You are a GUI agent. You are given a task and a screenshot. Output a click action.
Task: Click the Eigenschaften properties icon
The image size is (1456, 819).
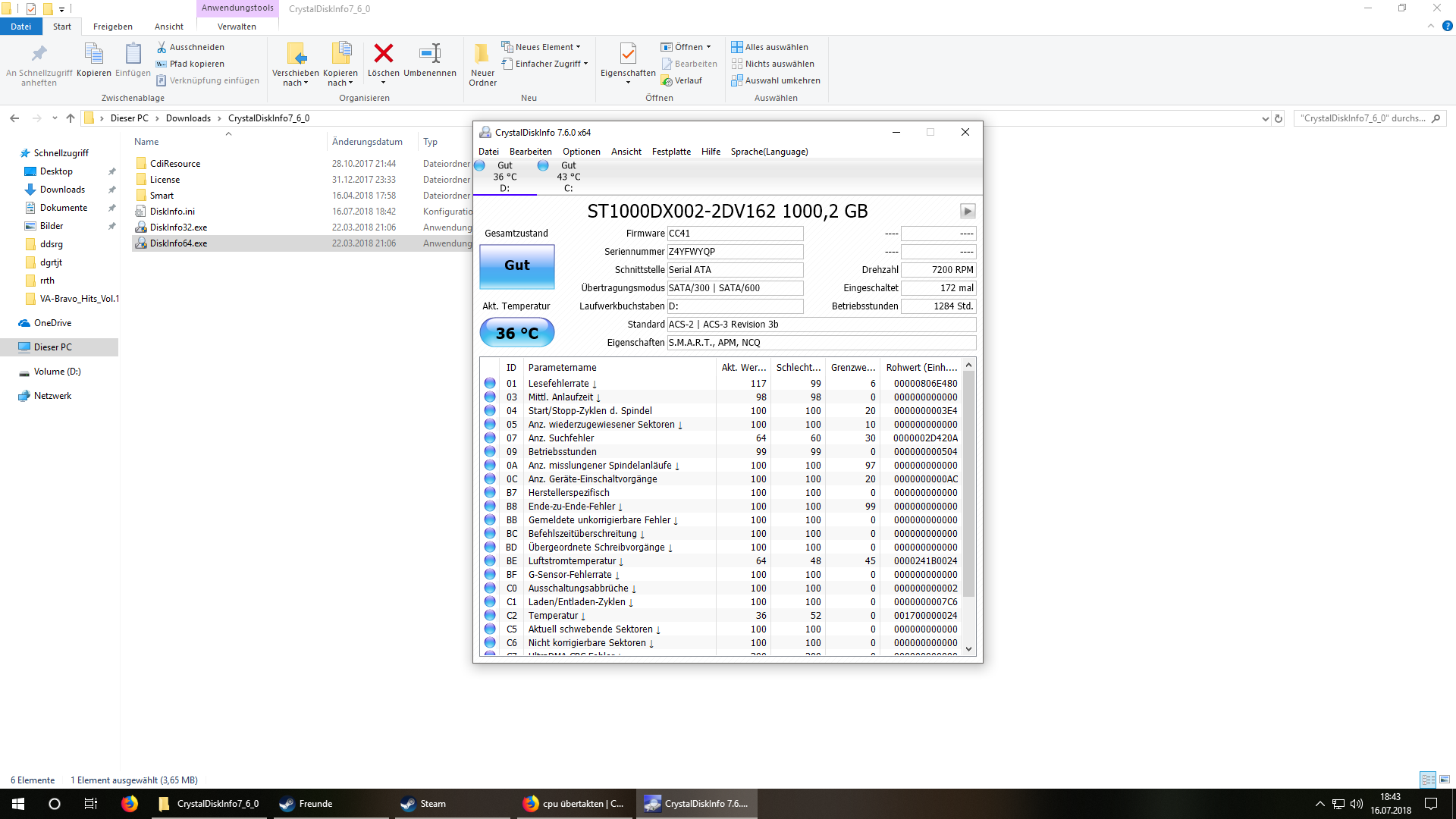coord(628,54)
